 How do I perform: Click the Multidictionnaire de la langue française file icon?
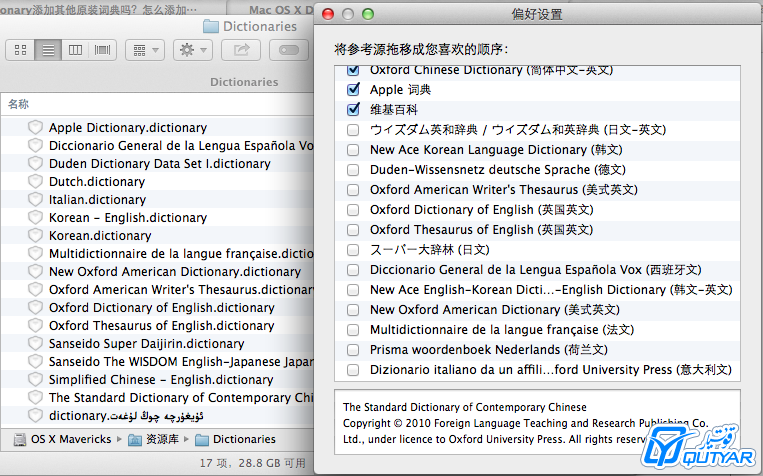[x=35, y=254]
